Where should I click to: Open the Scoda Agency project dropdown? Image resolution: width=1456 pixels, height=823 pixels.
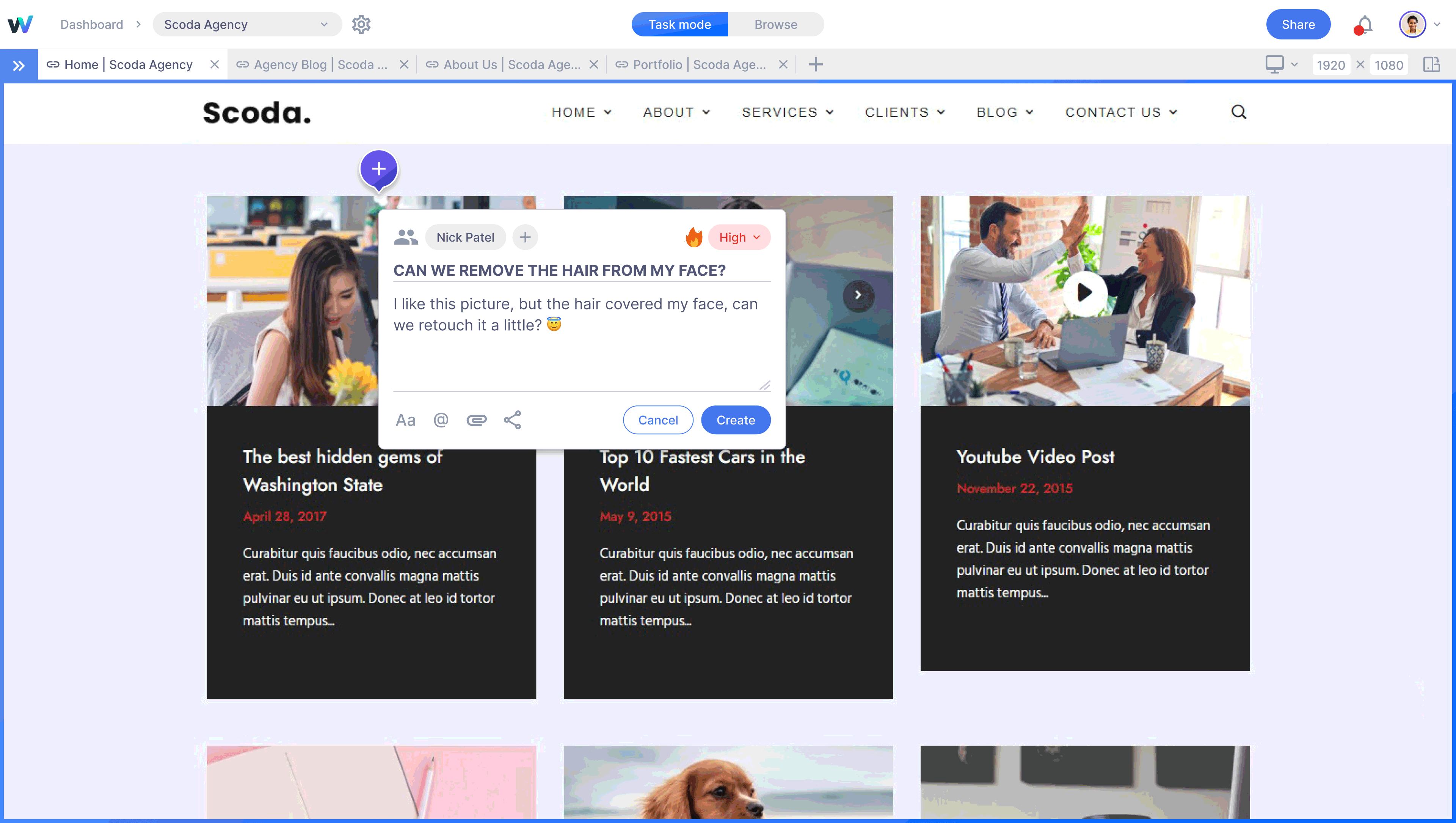coord(247,24)
